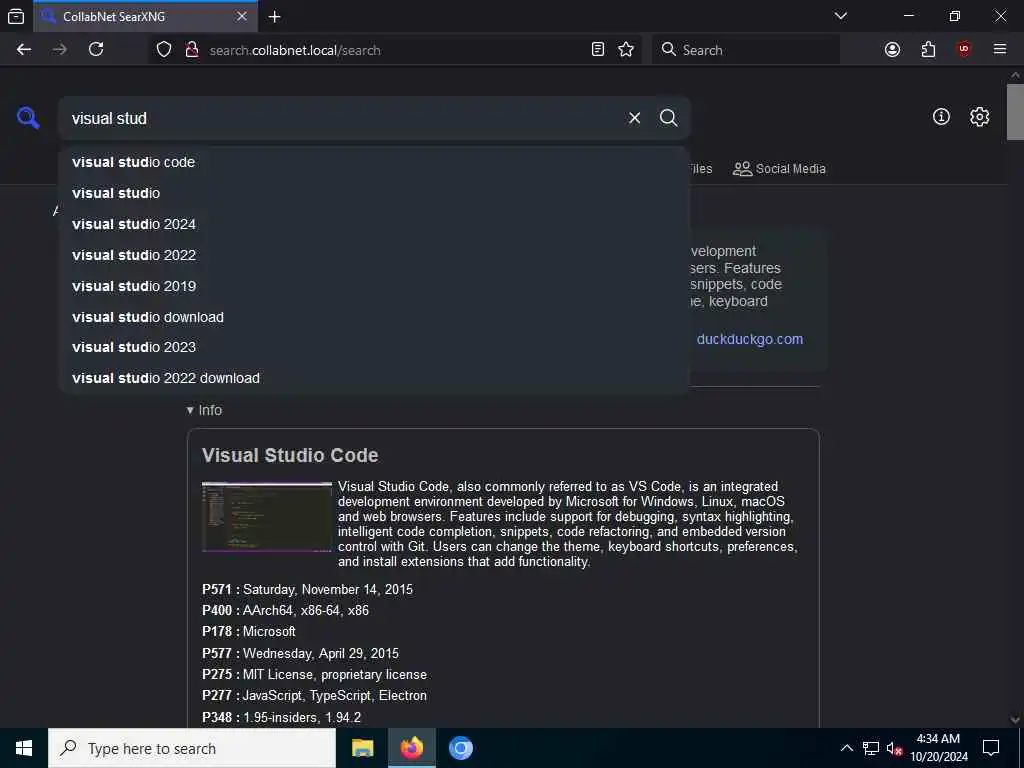The width and height of the screenshot is (1024, 768).
Task: Open the tracking protection shield icon
Action: coord(164,50)
